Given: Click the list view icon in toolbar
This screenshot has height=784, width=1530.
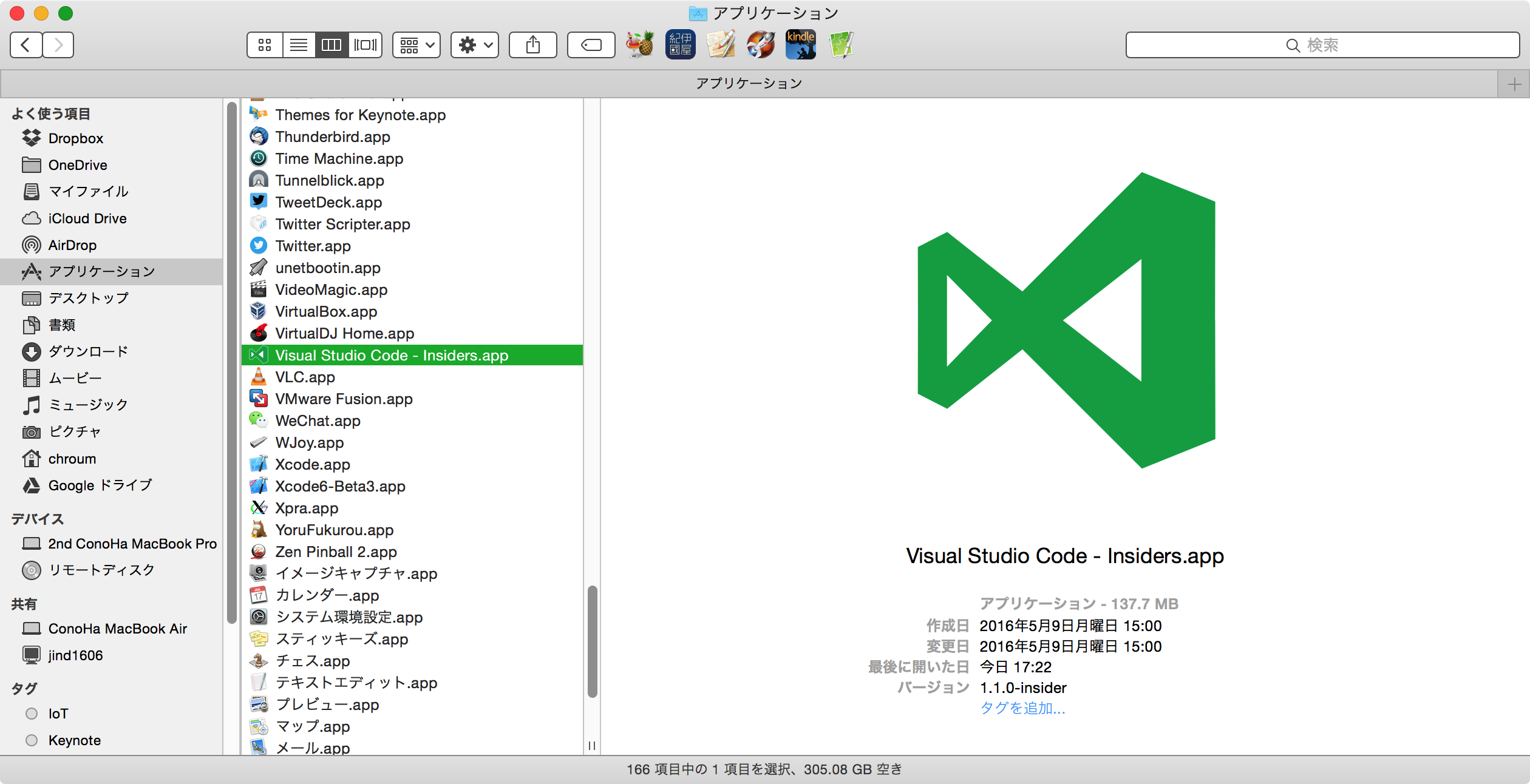Looking at the screenshot, I should tap(298, 44).
